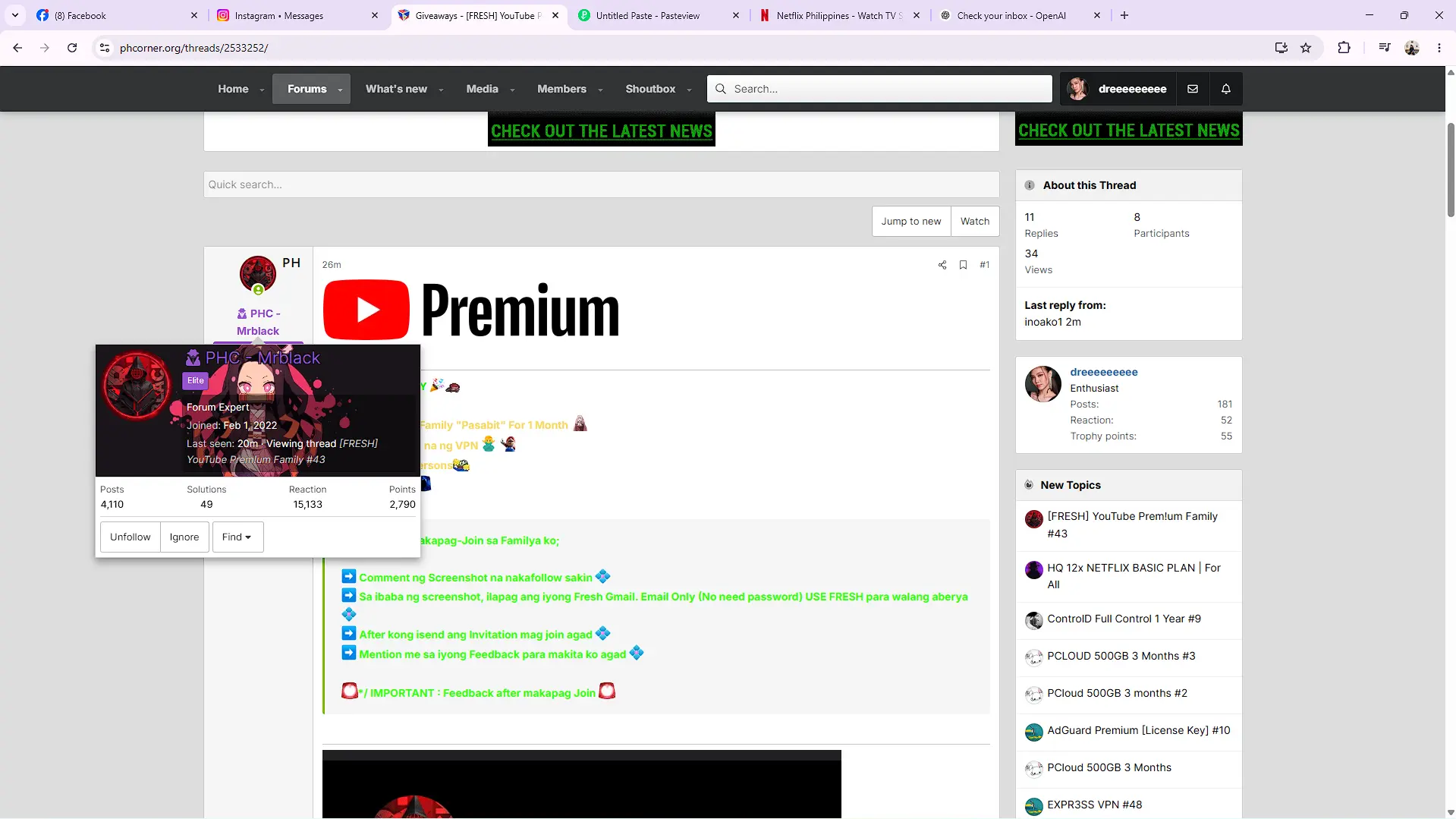Open dreeeeeeeee profile link in sidebar
1456x819 pixels.
pos(1103,372)
